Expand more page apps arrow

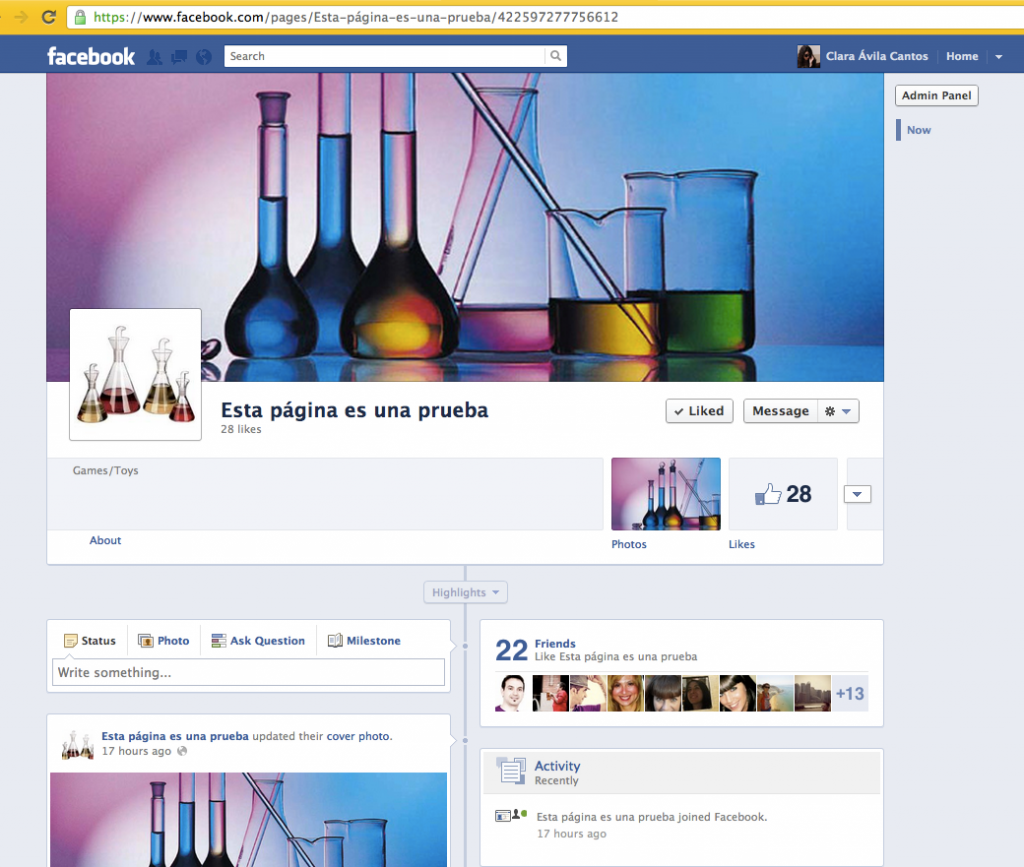[x=858, y=494]
